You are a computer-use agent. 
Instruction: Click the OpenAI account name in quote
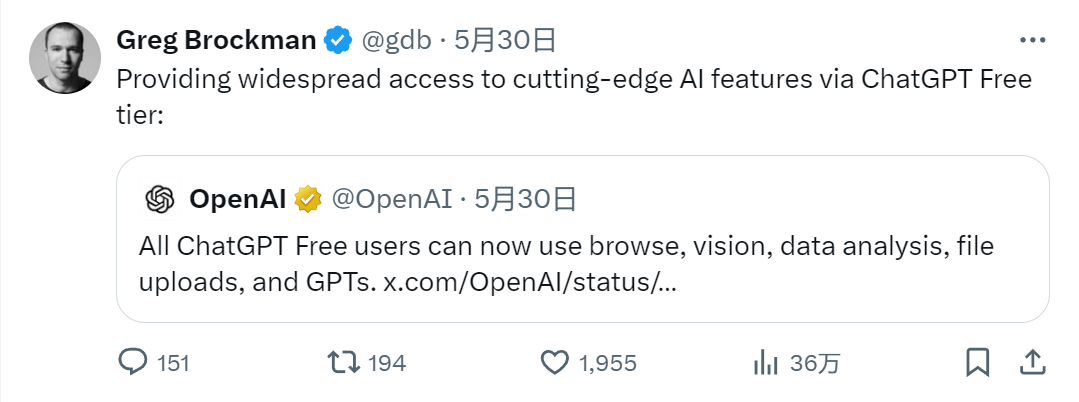[x=238, y=200]
